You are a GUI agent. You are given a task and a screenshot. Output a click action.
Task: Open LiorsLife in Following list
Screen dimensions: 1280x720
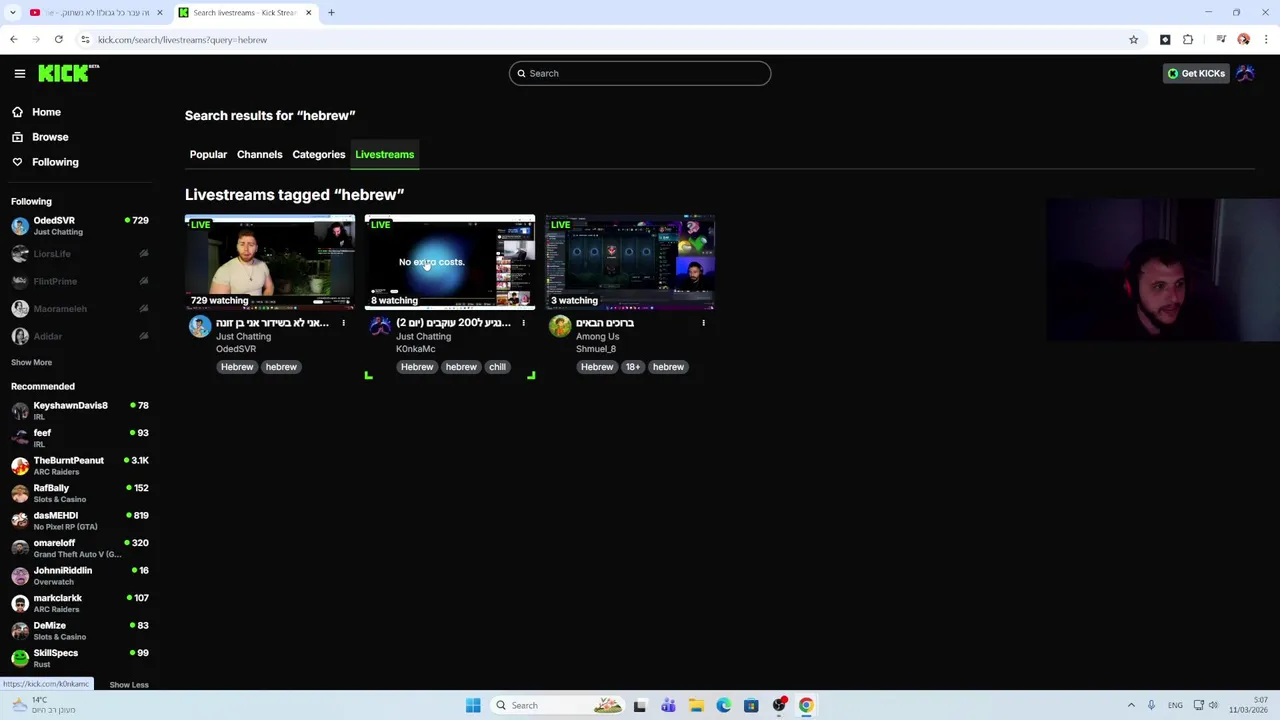[80, 254]
